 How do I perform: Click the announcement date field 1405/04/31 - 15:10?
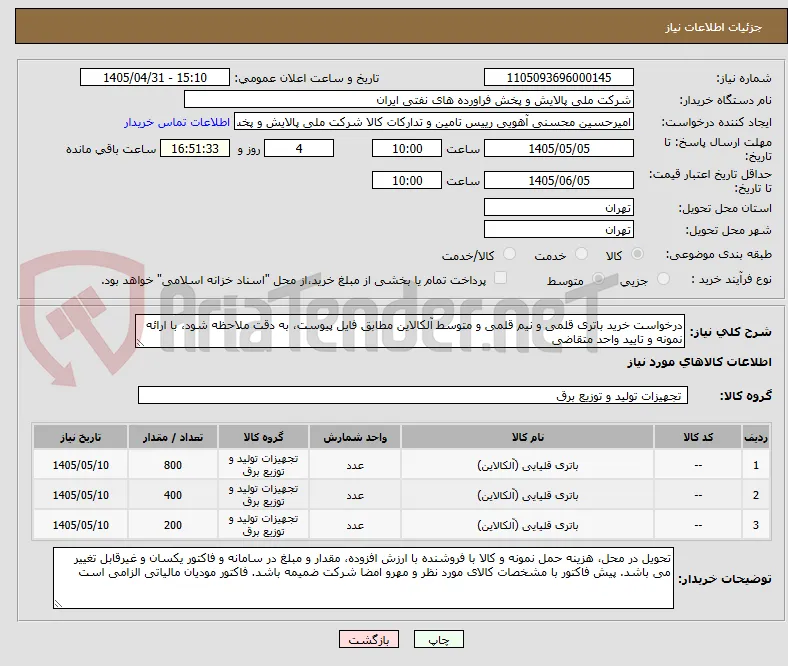(x=155, y=77)
